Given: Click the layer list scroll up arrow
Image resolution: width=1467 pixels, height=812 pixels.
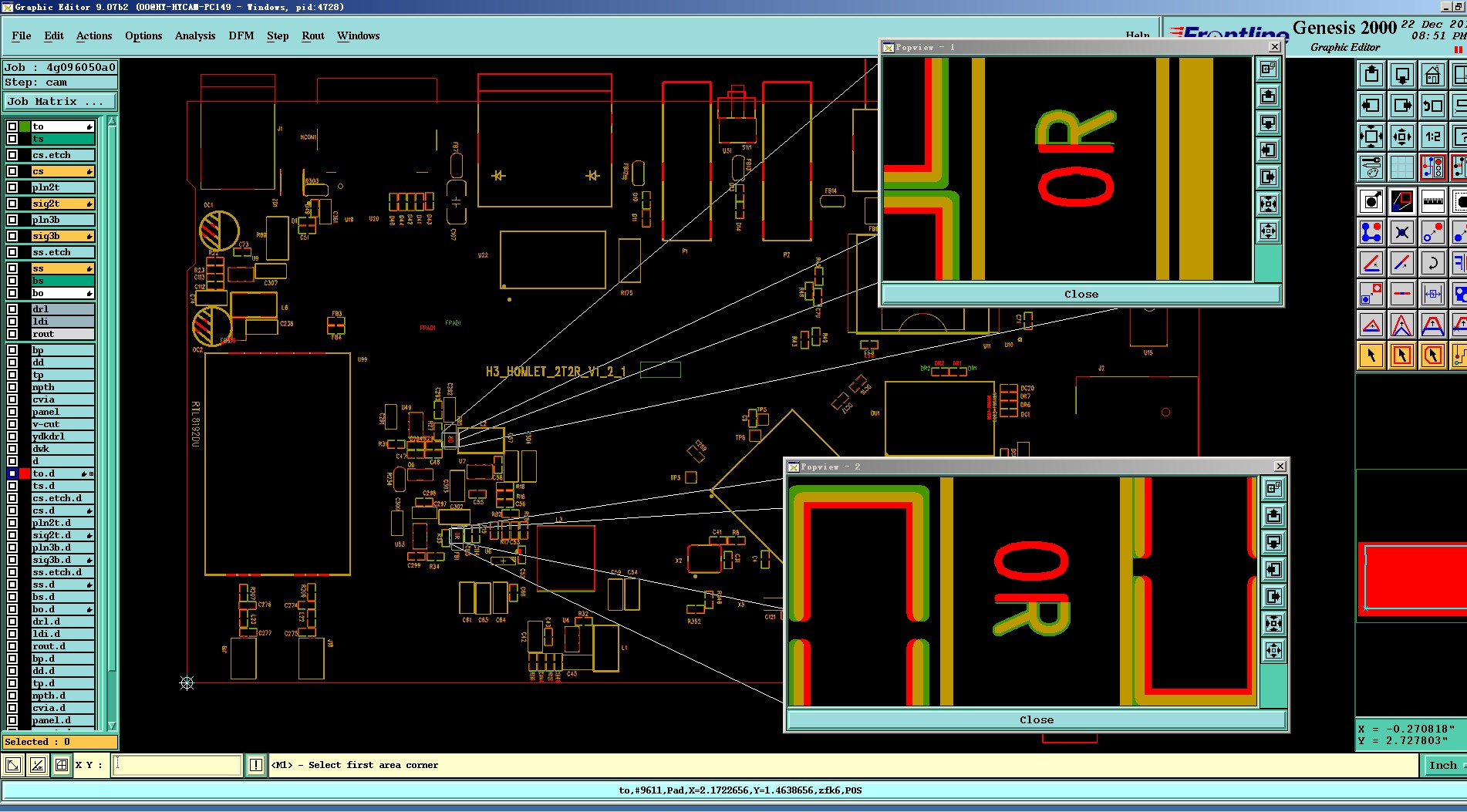Looking at the screenshot, I should pyautogui.click(x=113, y=121).
